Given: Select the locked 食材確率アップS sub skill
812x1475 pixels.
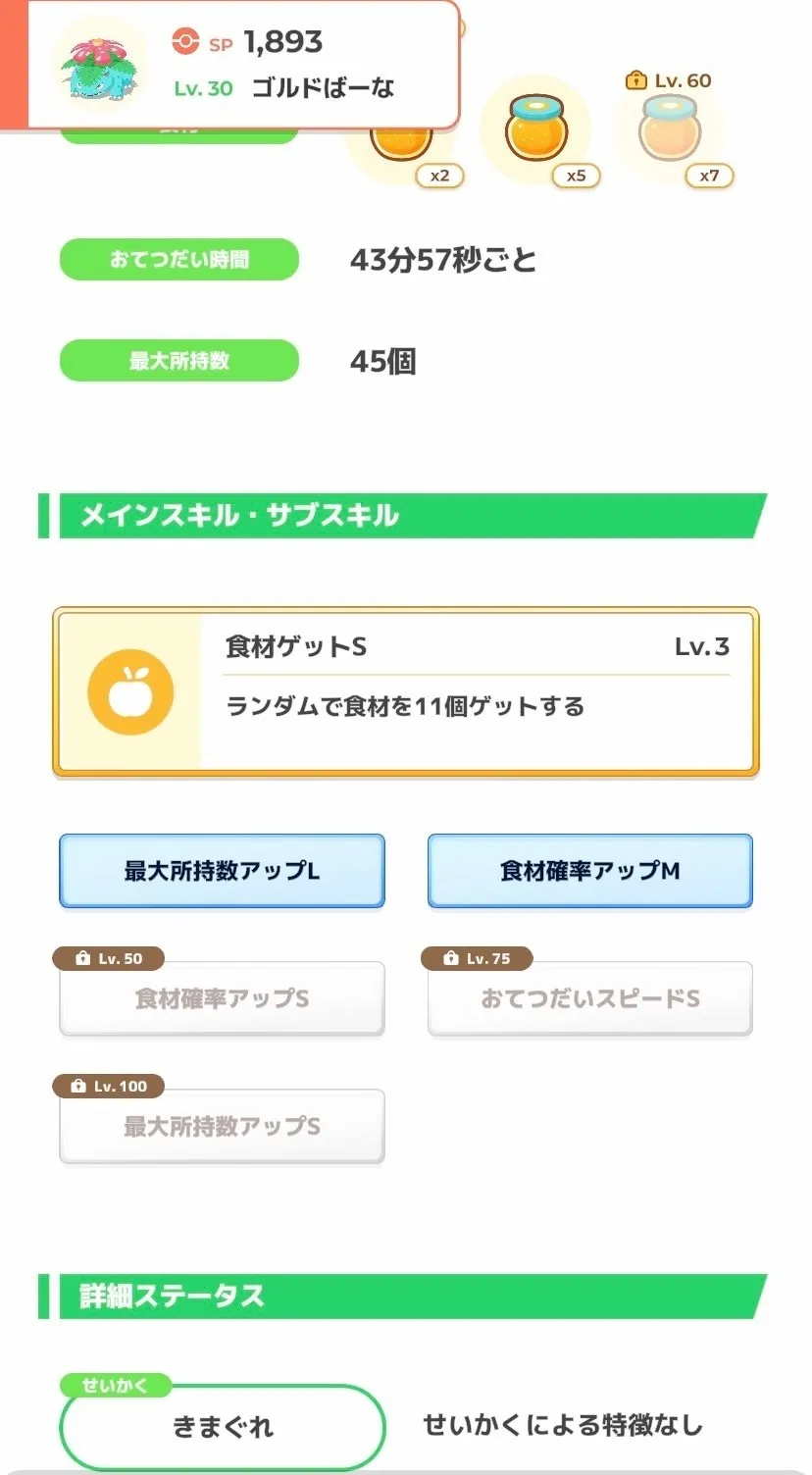Looking at the screenshot, I should pyautogui.click(x=222, y=999).
